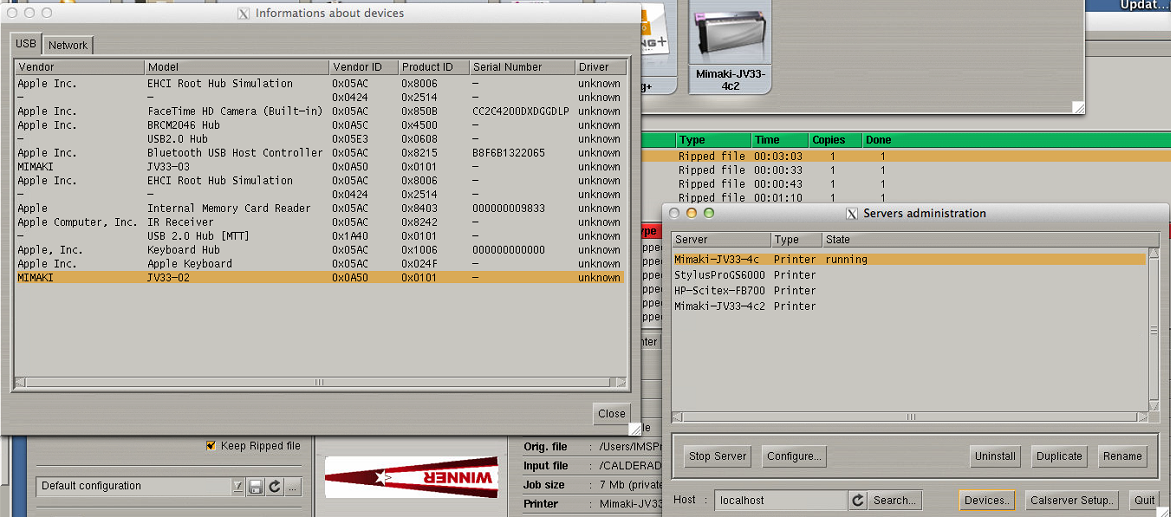The height and width of the screenshot is (517, 1171).
Task: Switch to the USB tab
Action: tap(26, 44)
